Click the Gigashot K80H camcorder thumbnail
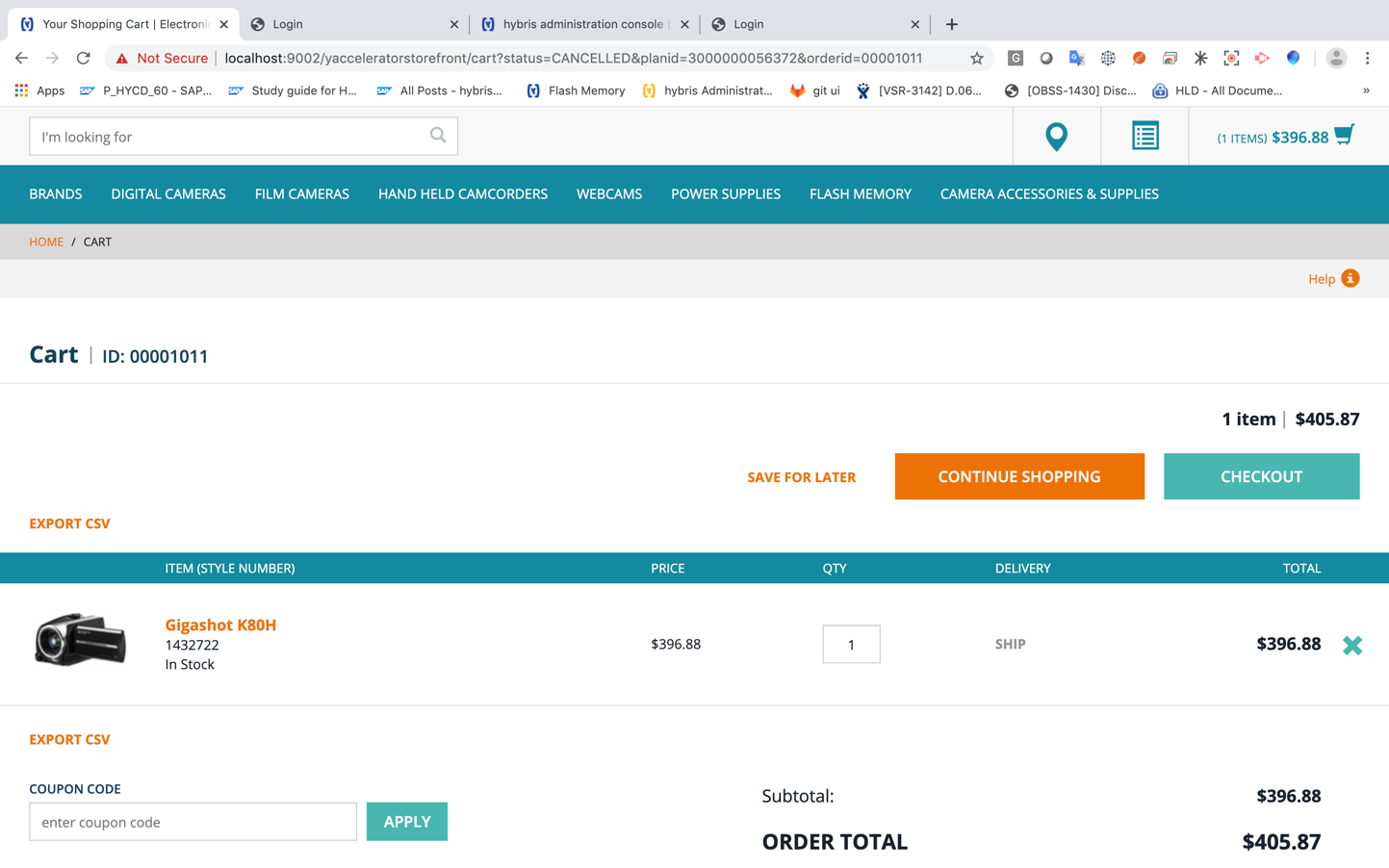 (81, 641)
